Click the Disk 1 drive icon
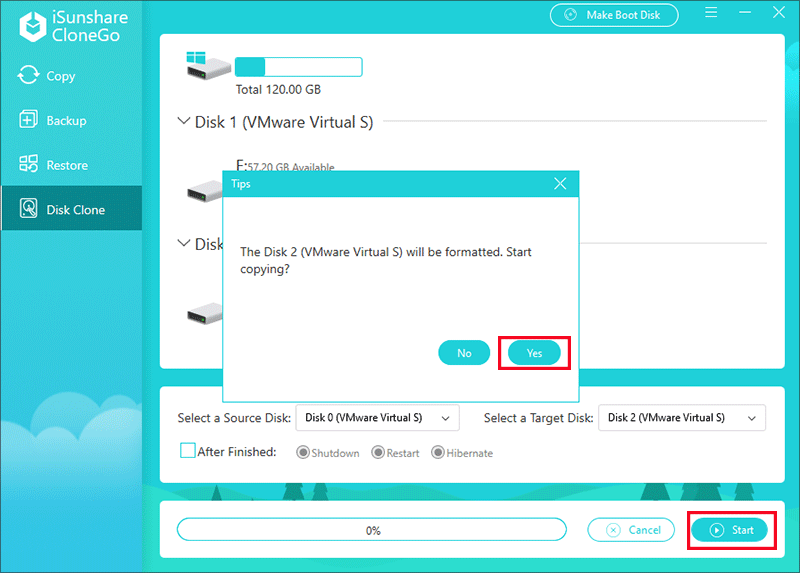This screenshot has width=800, height=573. tap(206, 187)
